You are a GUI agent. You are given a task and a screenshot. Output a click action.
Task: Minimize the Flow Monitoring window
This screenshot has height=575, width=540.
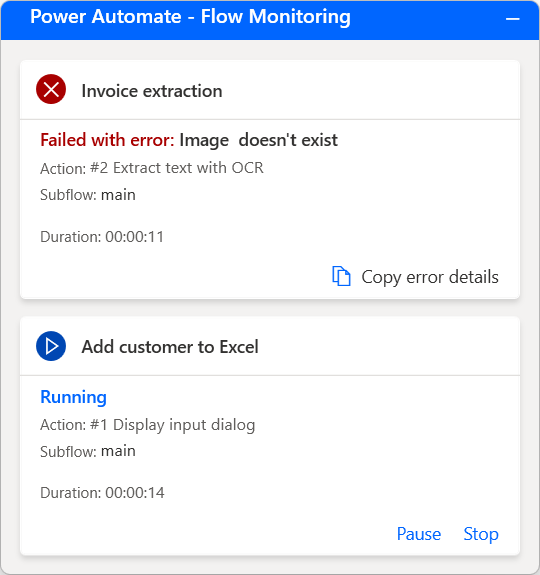pos(513,18)
